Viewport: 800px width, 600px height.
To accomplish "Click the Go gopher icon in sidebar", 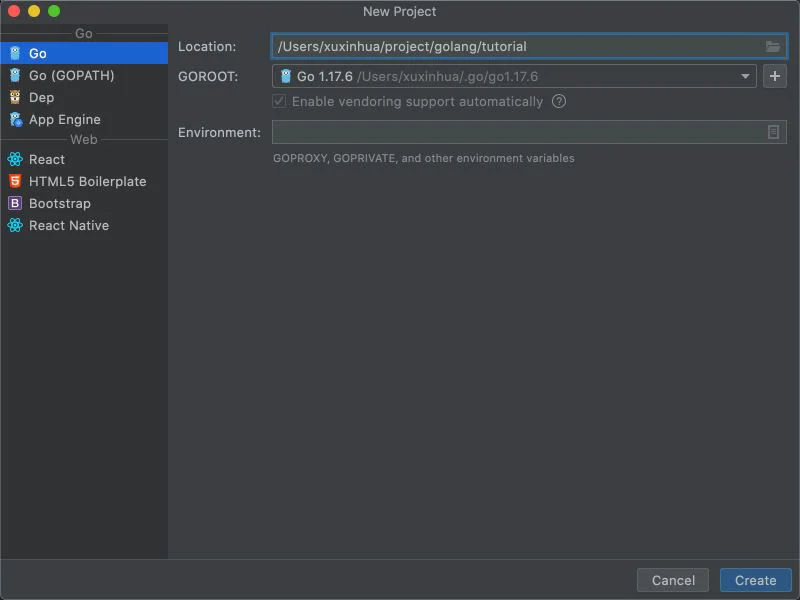I will tap(15, 53).
